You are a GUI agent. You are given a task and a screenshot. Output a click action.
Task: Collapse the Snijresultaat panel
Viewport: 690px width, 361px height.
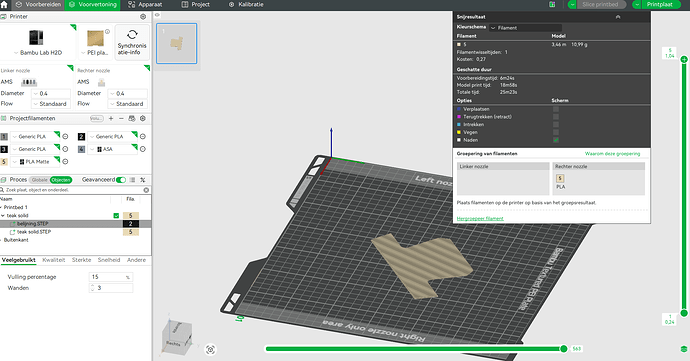(x=618, y=17)
